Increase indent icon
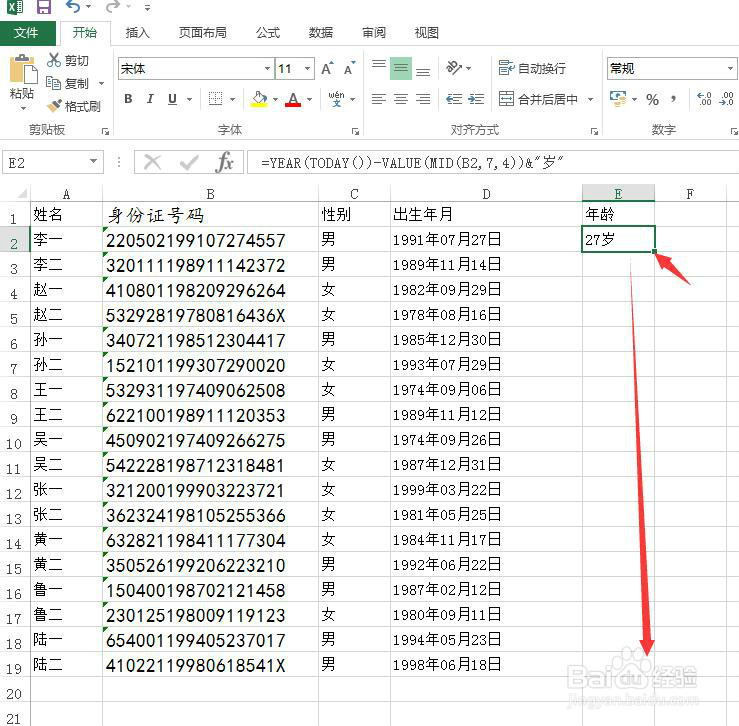This screenshot has width=739, height=726. click(x=476, y=99)
